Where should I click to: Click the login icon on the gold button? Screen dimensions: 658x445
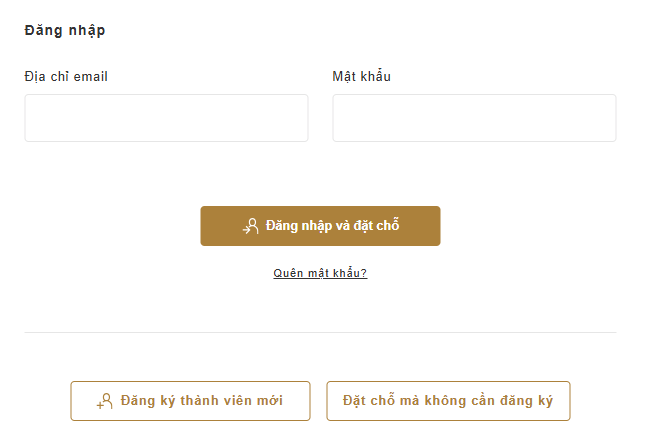251,226
